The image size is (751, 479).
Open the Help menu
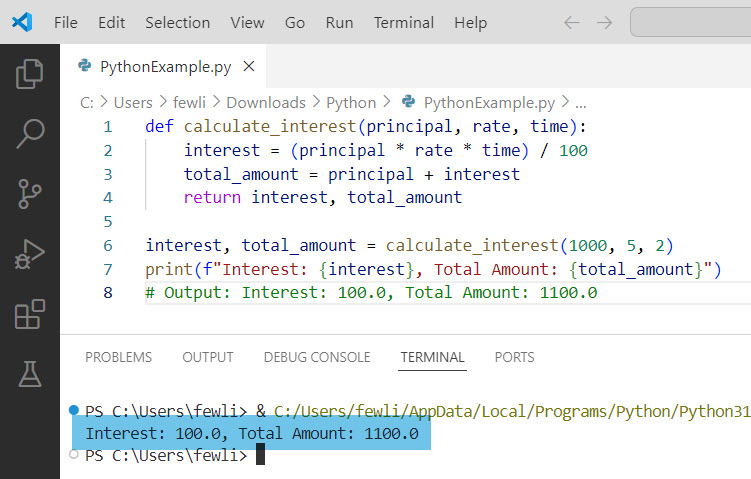coord(471,23)
